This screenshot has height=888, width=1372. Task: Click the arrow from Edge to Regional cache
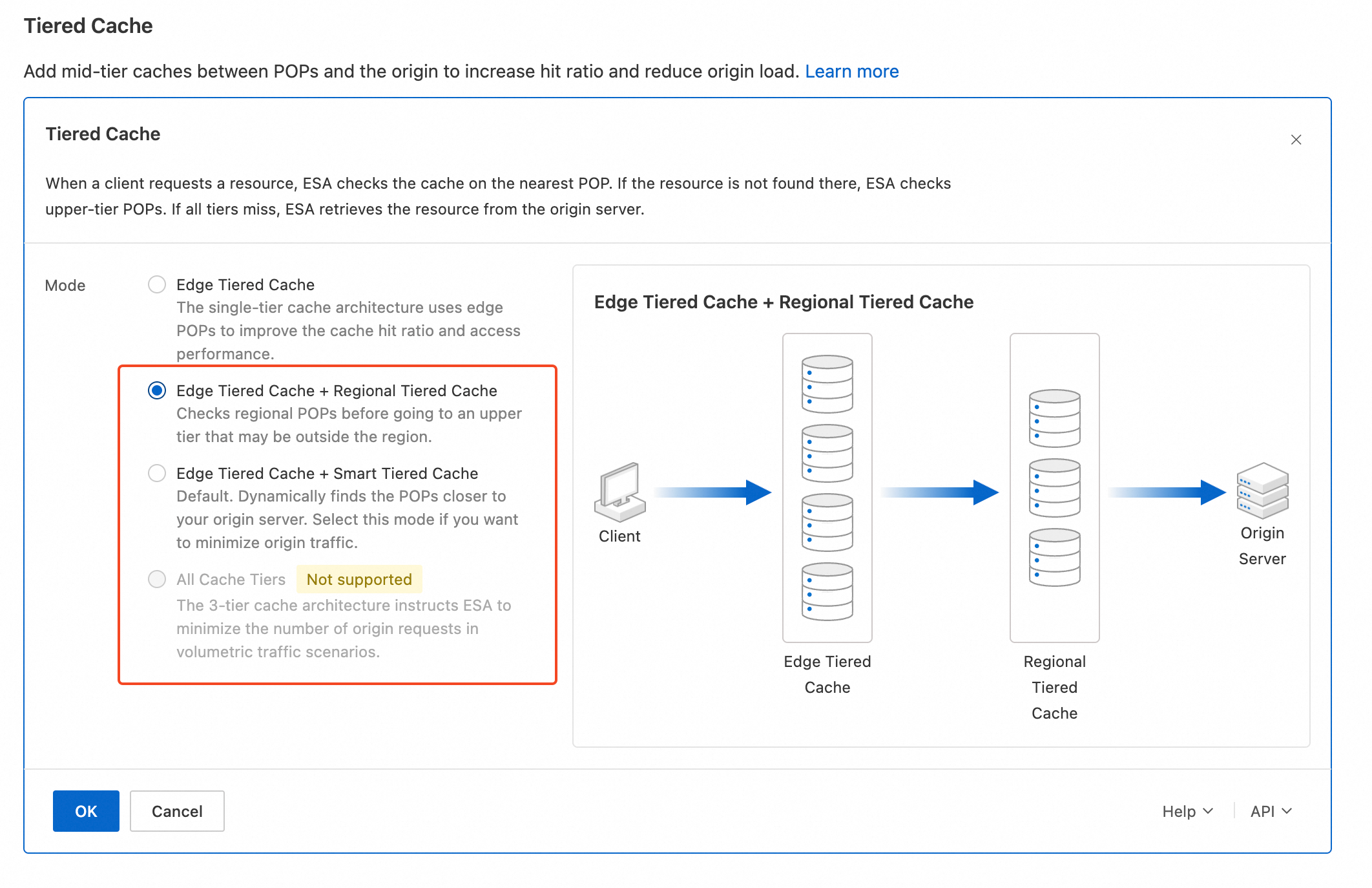click(x=940, y=492)
